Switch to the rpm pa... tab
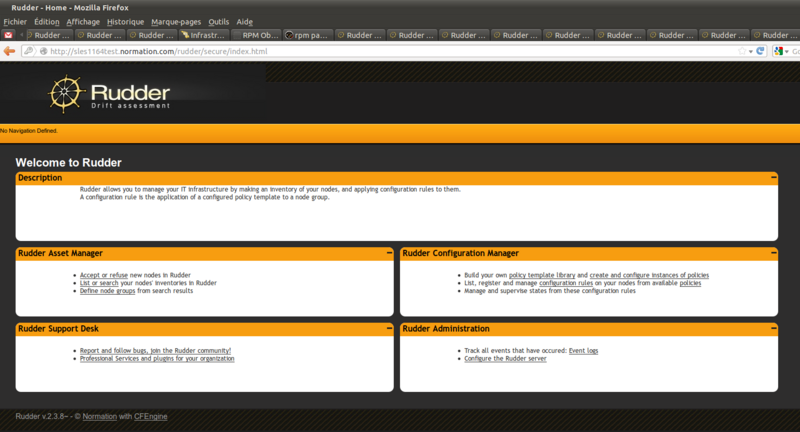The height and width of the screenshot is (432, 800). pyautogui.click(x=307, y=35)
